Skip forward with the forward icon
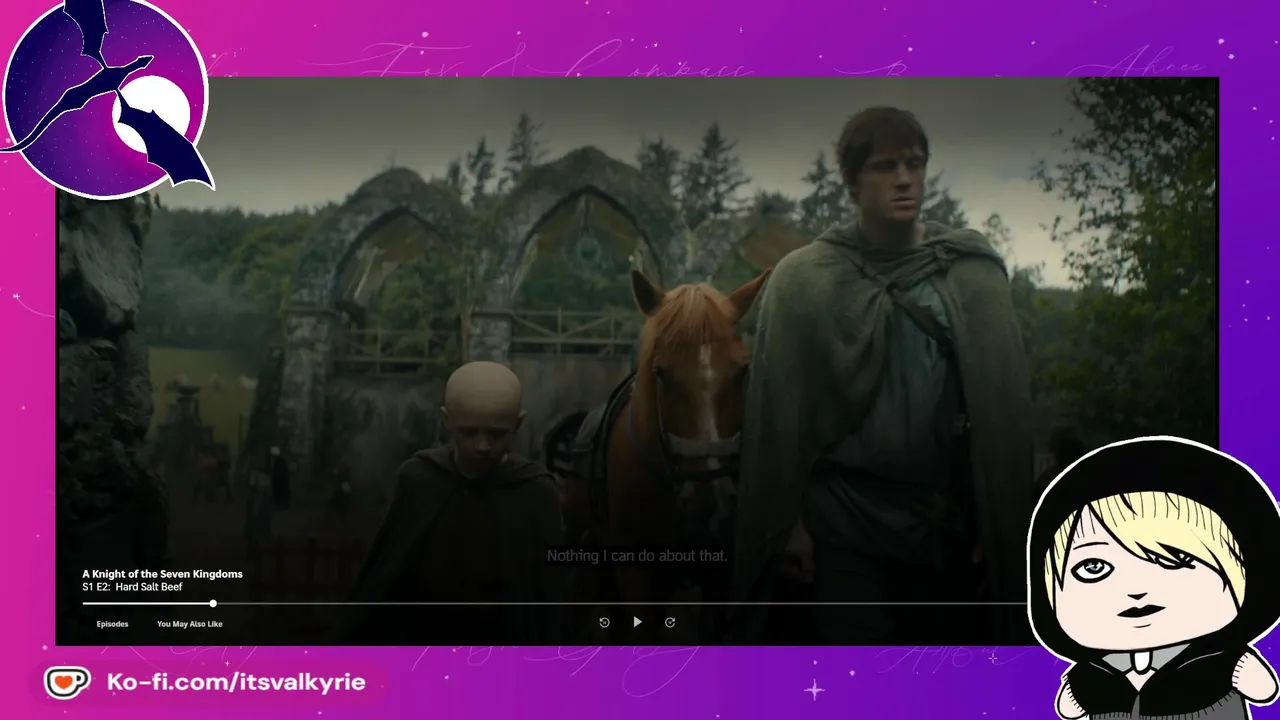The height and width of the screenshot is (720, 1280). click(x=670, y=622)
